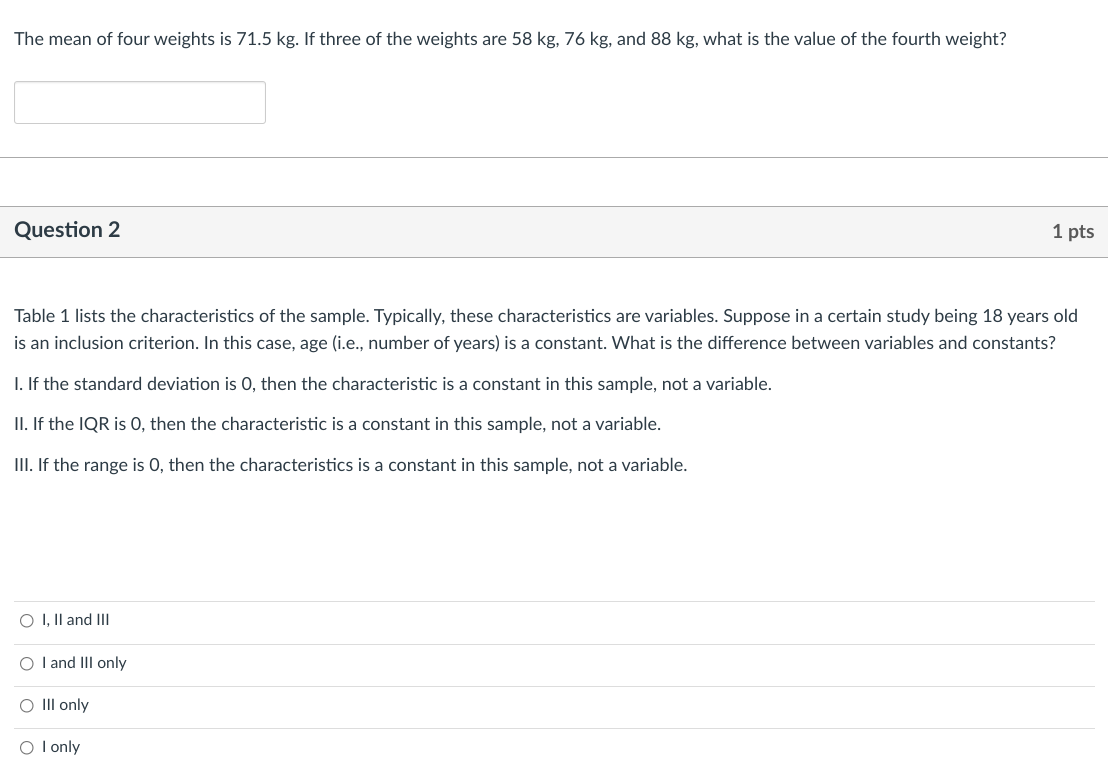
Task: Click the "Question 2" heading
Action: [67, 230]
